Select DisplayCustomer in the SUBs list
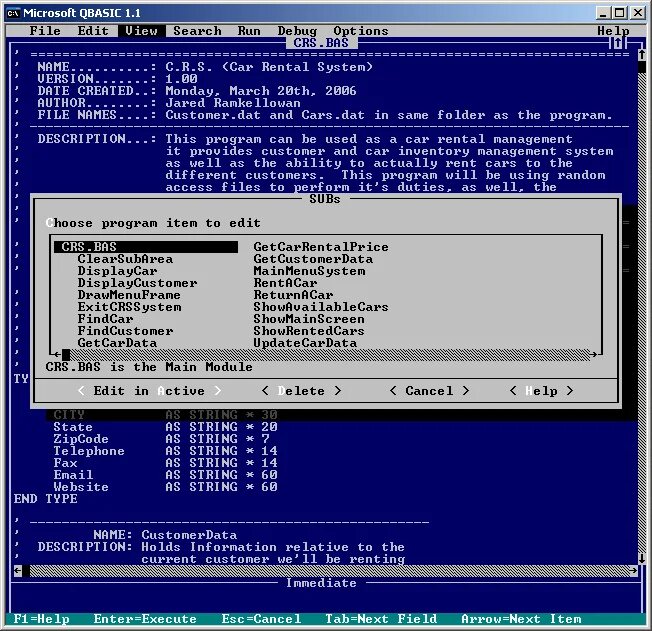This screenshot has height=631, width=652. tap(137, 283)
